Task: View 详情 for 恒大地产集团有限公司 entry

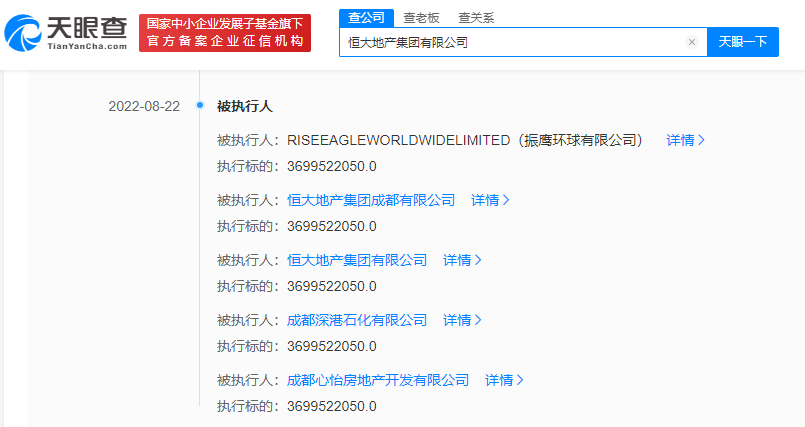Action: (x=462, y=260)
